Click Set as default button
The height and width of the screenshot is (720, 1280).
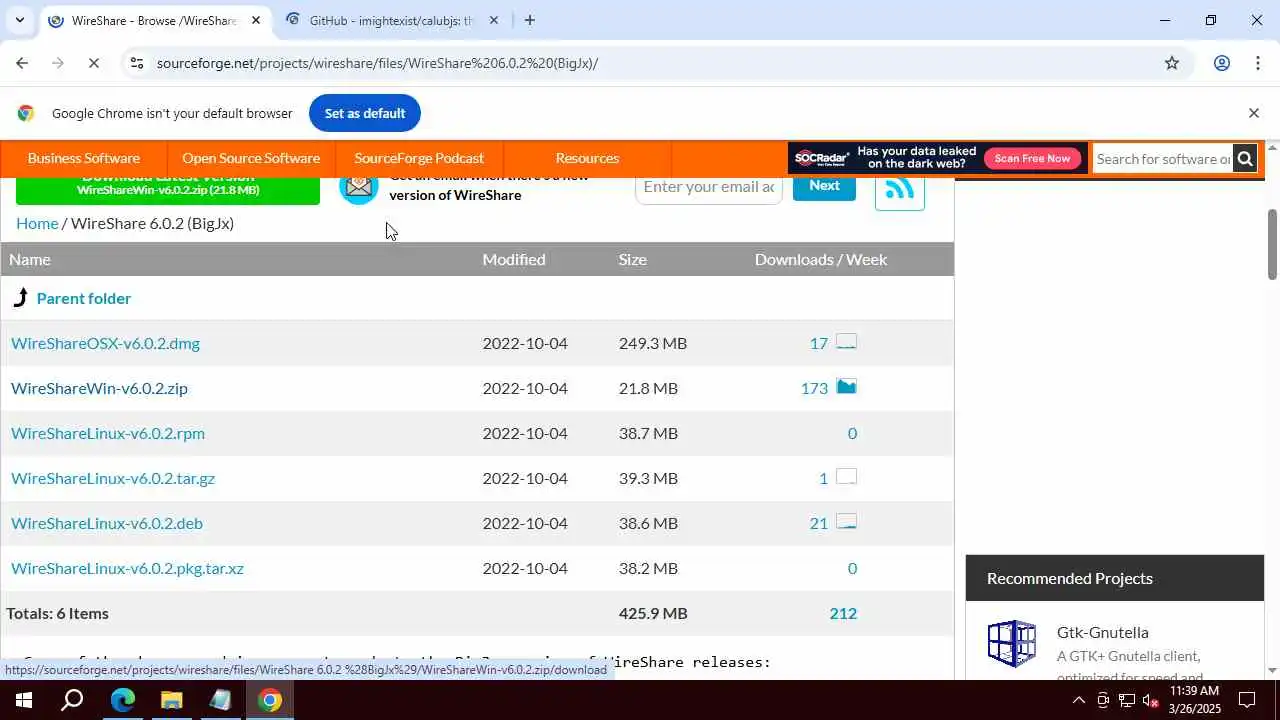pos(365,113)
